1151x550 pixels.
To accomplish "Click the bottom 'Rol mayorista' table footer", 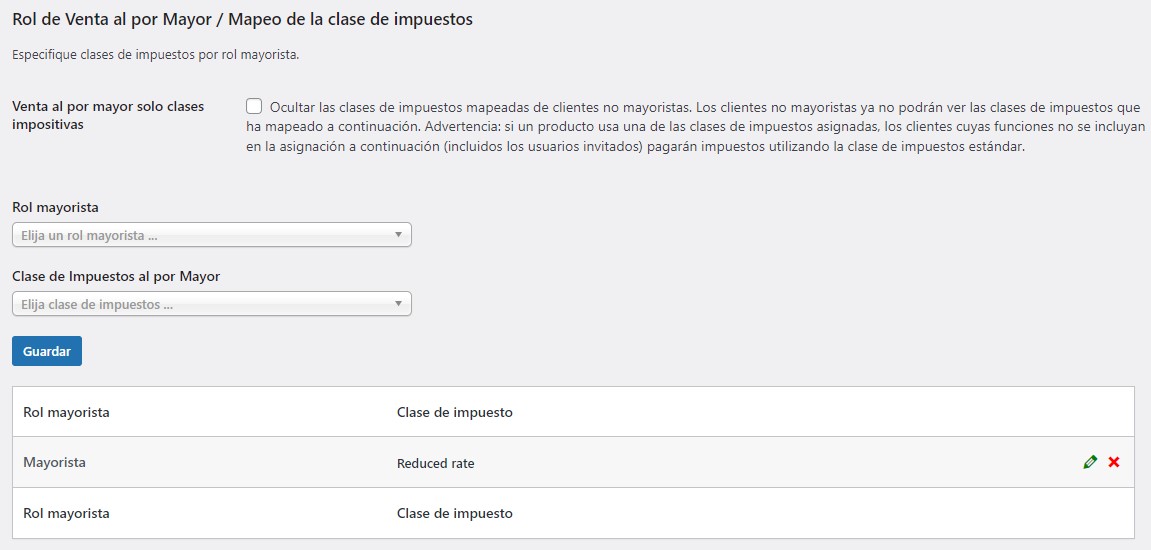I will coord(66,513).
